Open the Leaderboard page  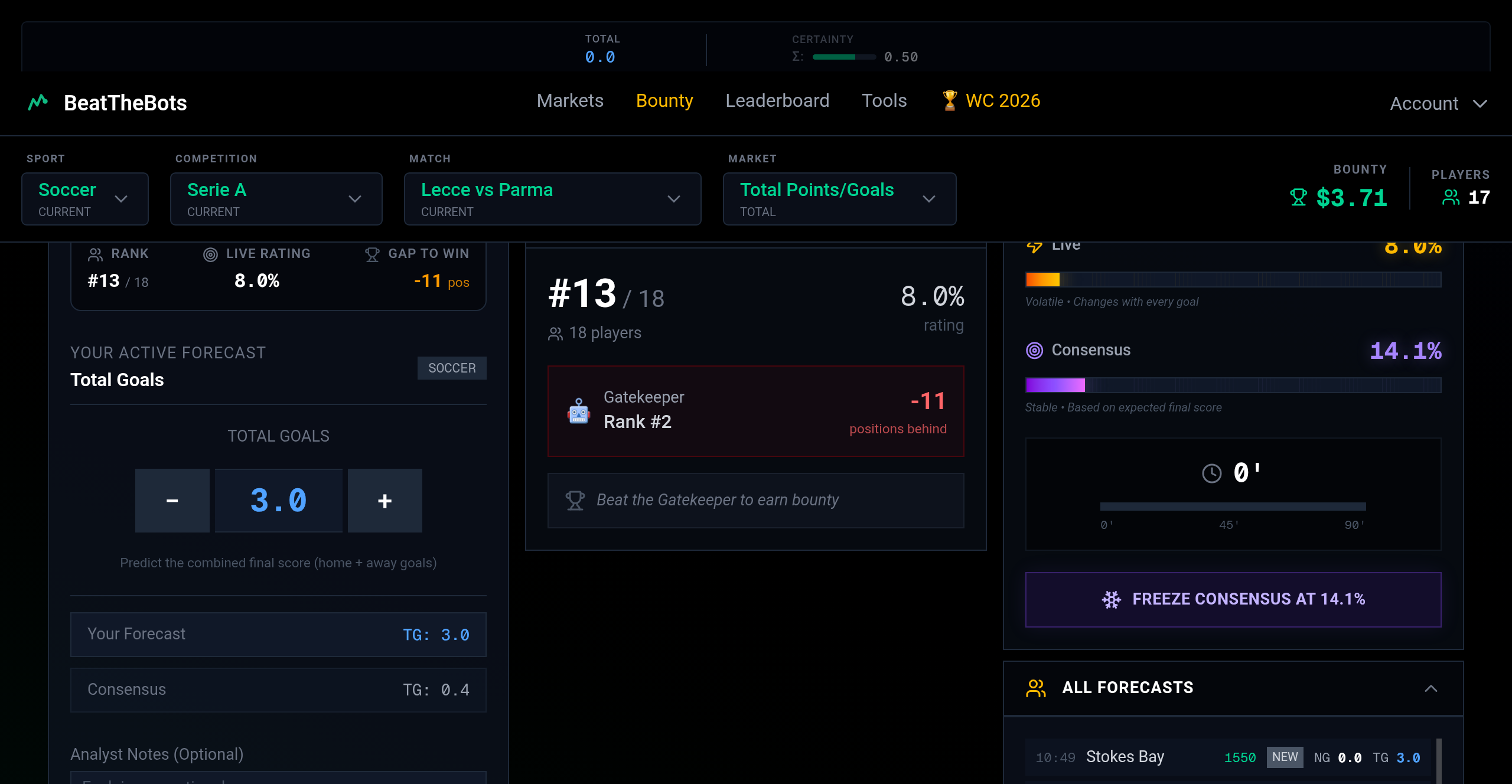[777, 100]
